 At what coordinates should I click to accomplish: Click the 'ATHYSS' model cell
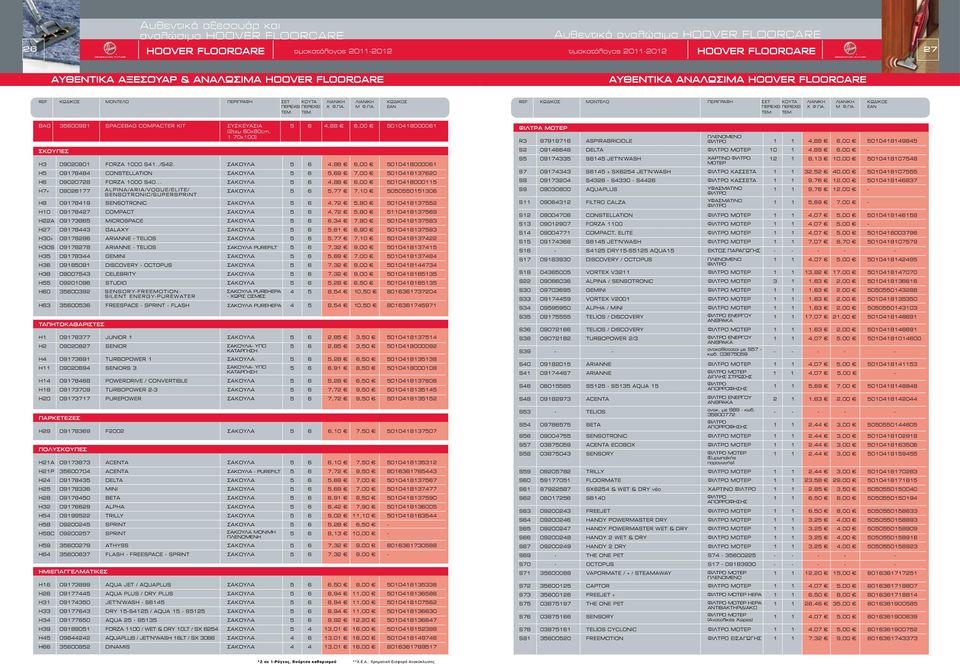click(x=116, y=545)
